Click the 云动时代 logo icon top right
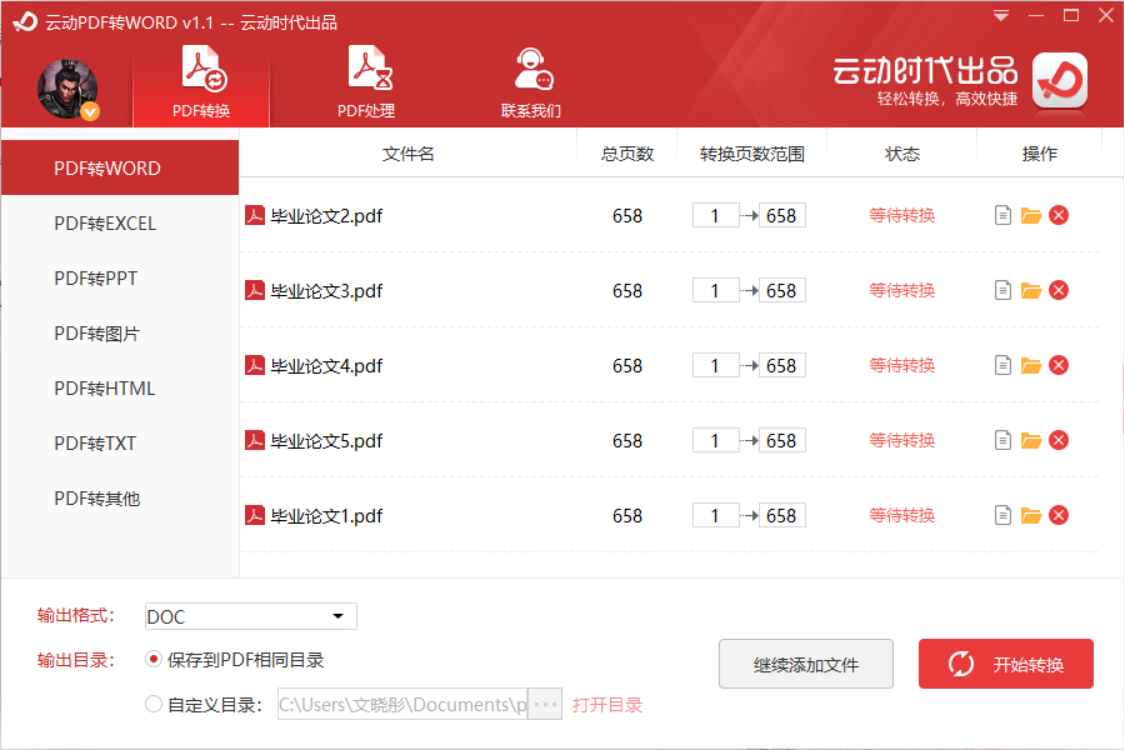Viewport: 1124px width, 750px height. tap(1058, 82)
